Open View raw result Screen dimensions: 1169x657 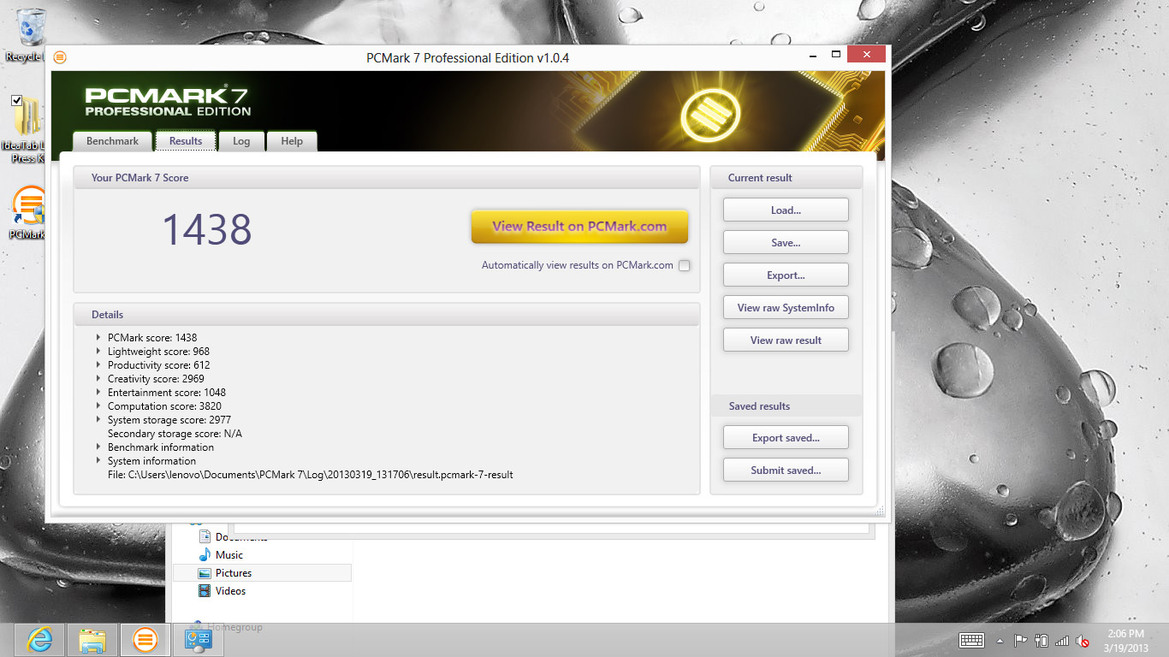[x=786, y=340]
